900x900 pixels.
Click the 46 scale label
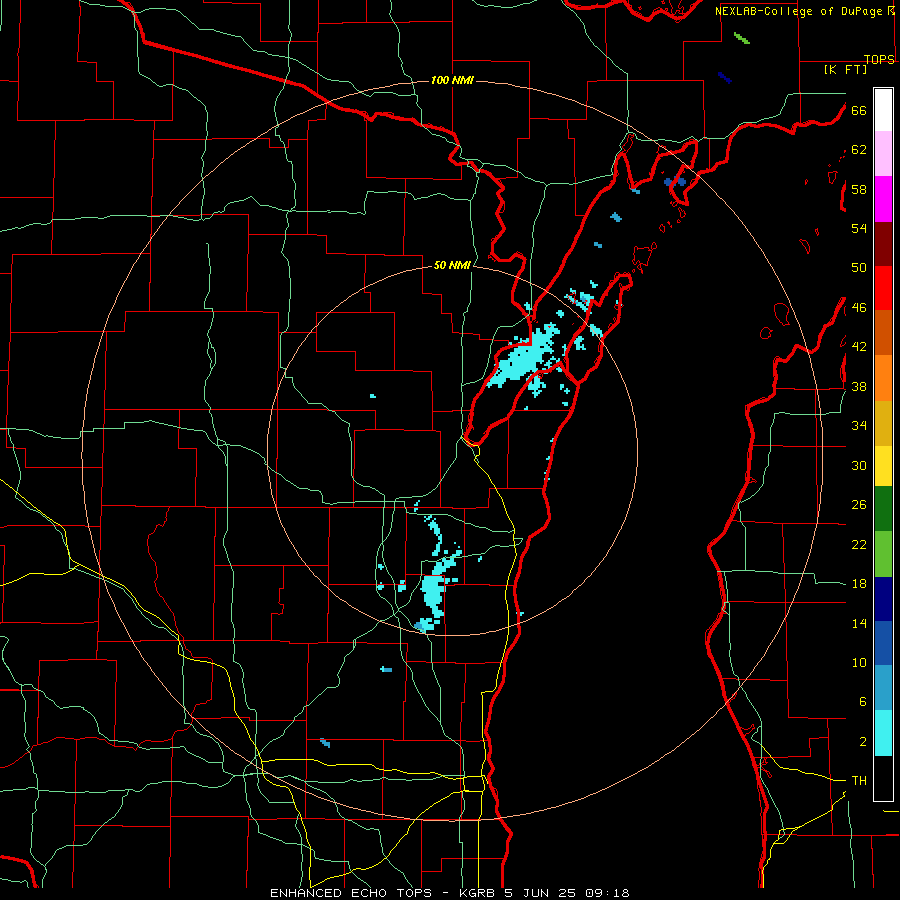[859, 308]
